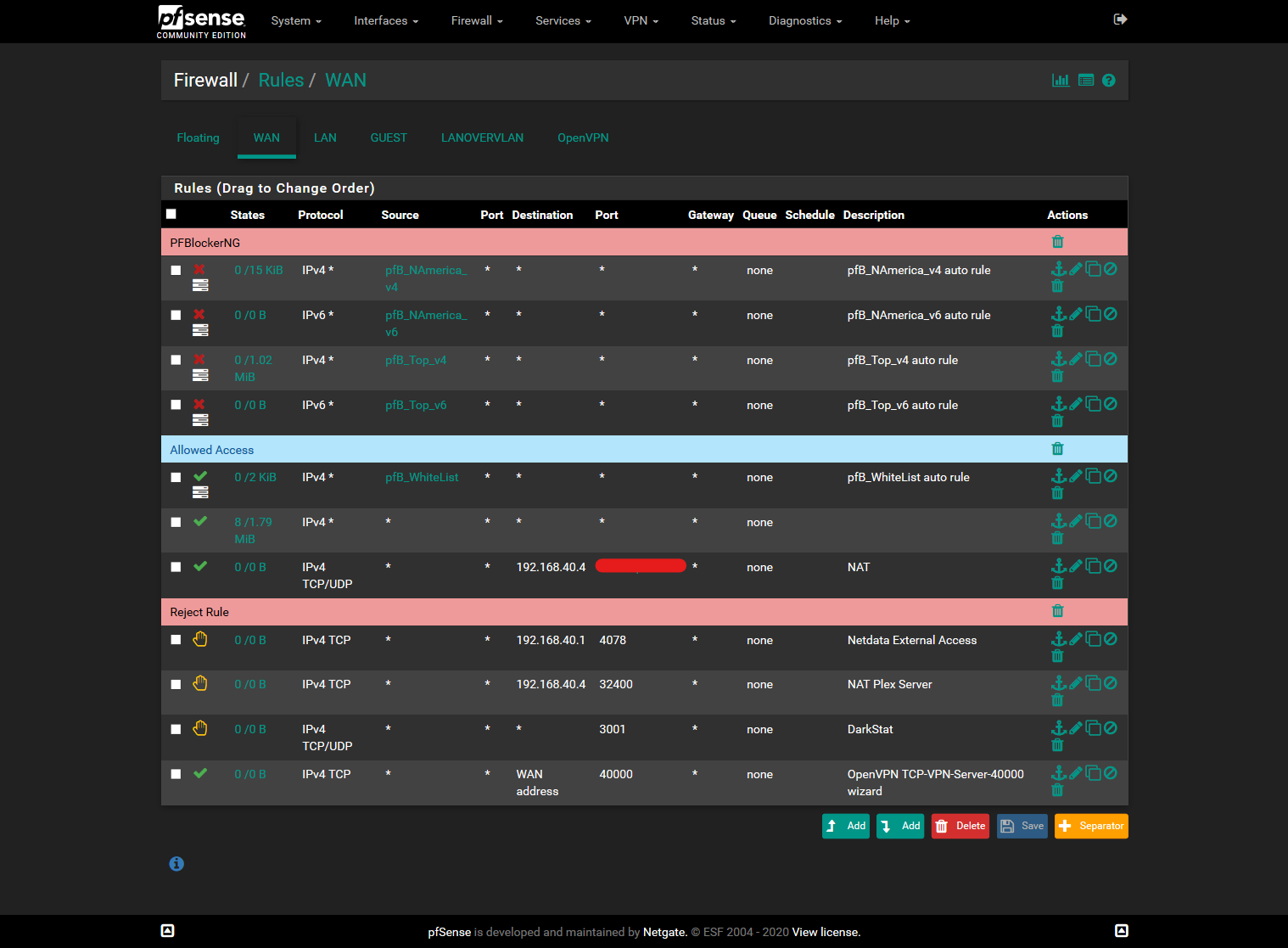The height and width of the screenshot is (948, 1288).
Task: Click the anchor icon of the pfB_Top_v6 rule
Action: coord(1058,404)
